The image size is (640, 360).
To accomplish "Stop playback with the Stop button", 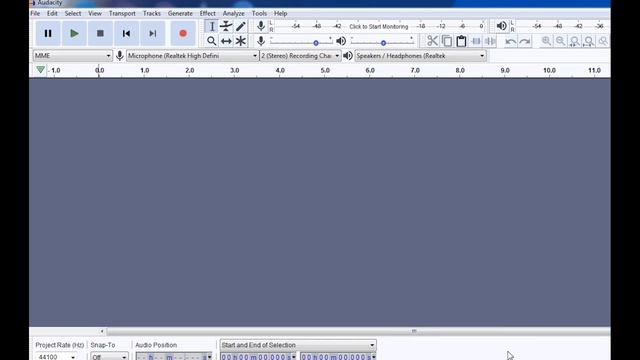I will tap(100, 33).
